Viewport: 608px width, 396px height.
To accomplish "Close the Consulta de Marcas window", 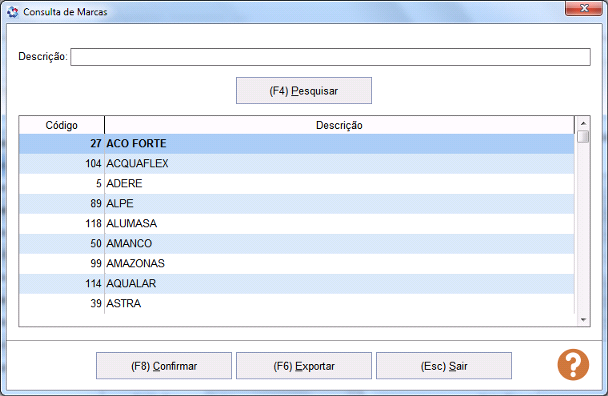I will (x=584, y=8).
